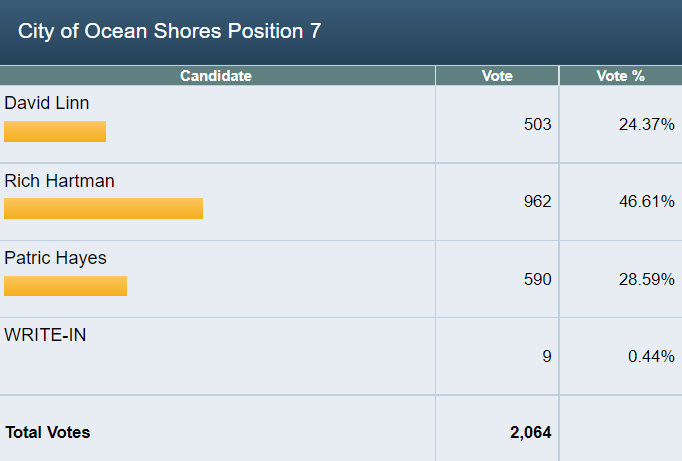Select Patric Hayes's 28.59% percentage

[x=647, y=279]
